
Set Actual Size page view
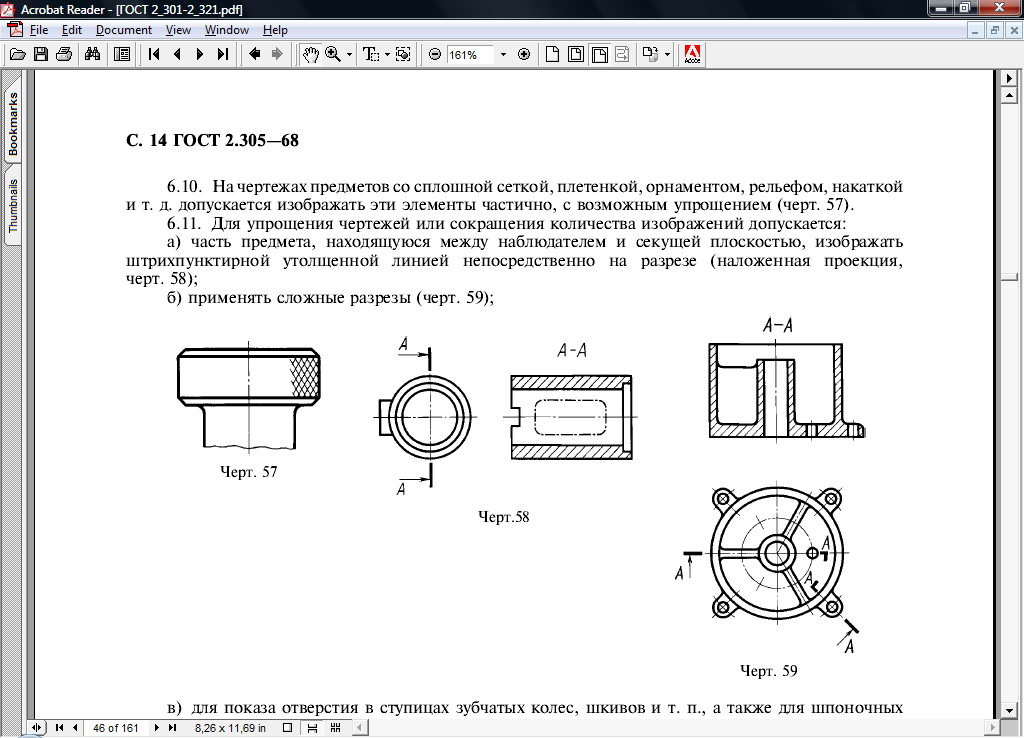click(x=552, y=54)
